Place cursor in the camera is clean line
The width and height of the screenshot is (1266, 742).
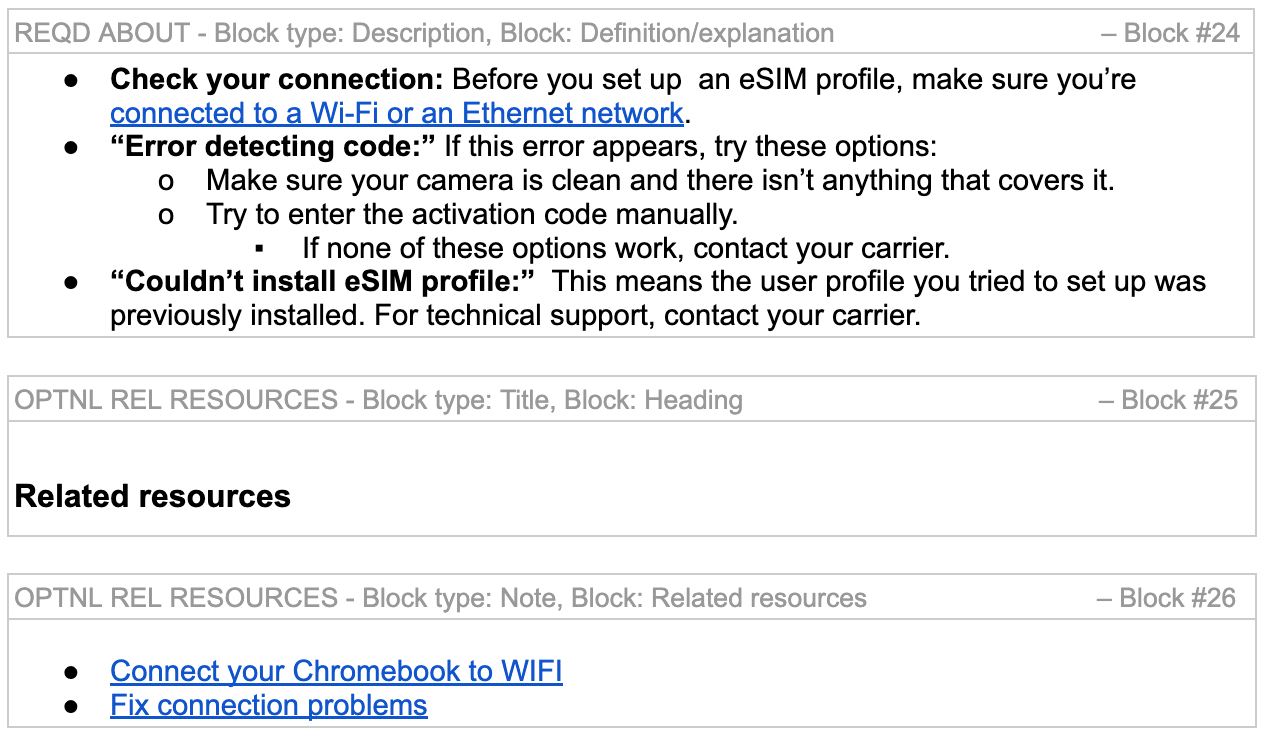tap(660, 181)
